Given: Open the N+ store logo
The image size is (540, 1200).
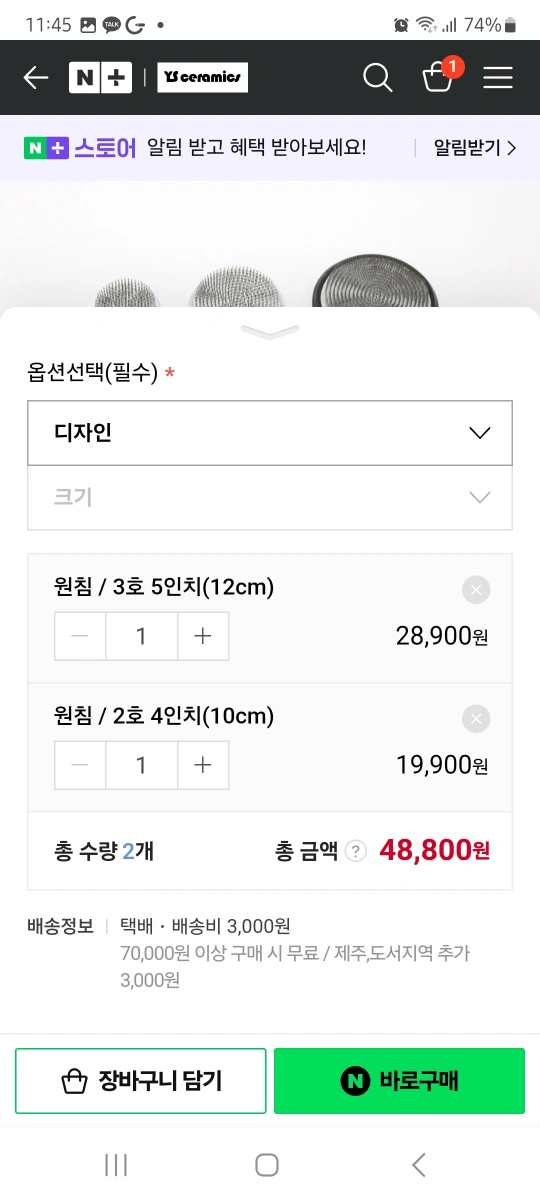Looking at the screenshot, I should pos(100,78).
